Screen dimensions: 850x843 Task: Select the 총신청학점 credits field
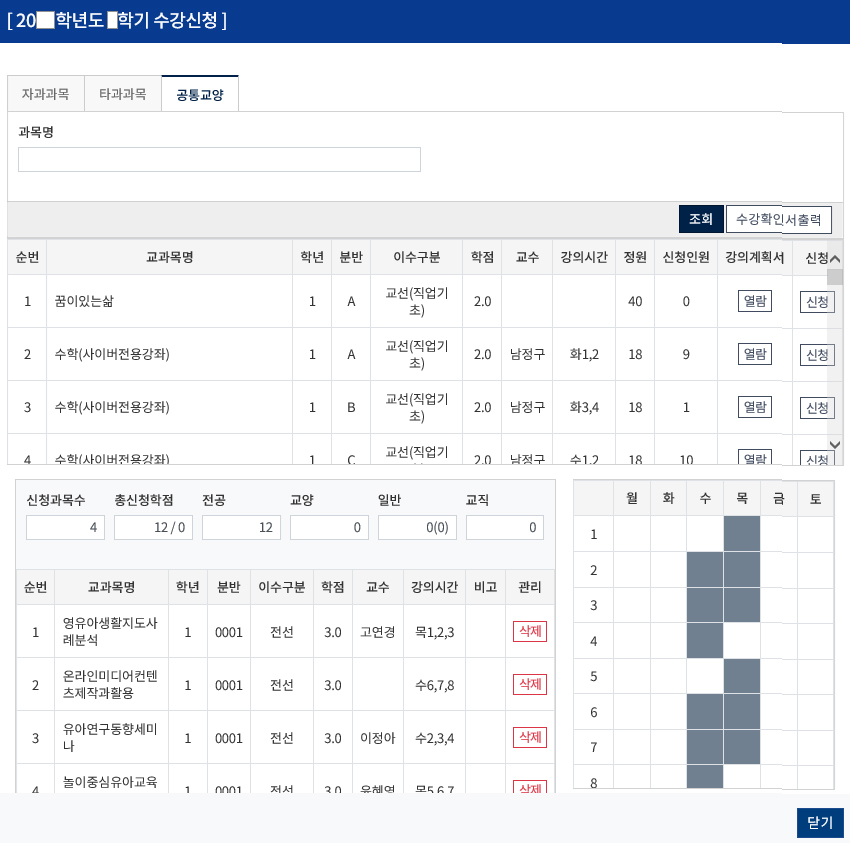[155, 529]
